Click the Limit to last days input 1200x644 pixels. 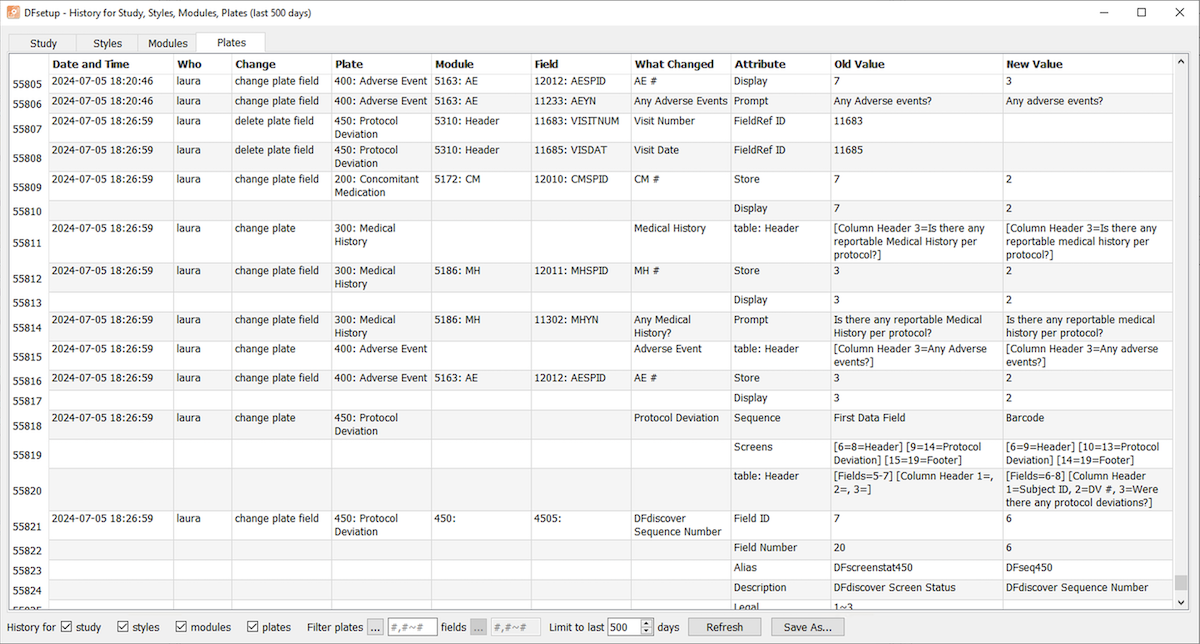623,627
